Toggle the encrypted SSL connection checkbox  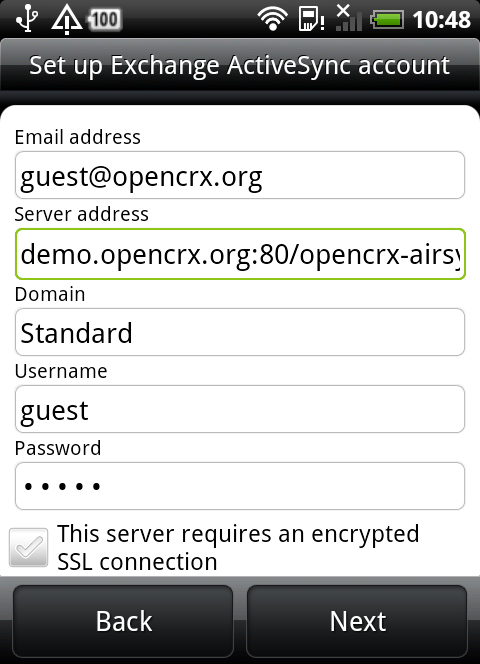(28, 547)
